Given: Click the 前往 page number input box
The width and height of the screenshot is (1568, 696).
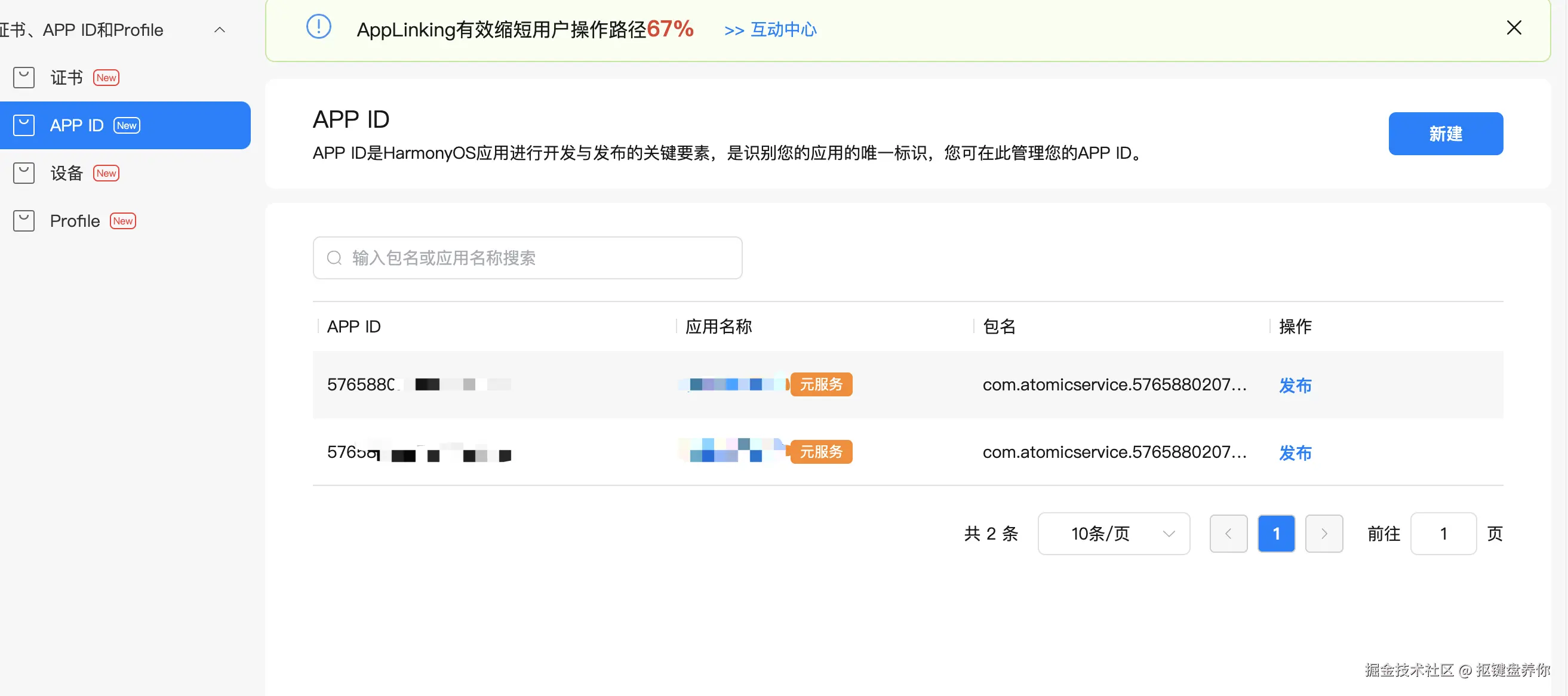Looking at the screenshot, I should pos(1443,534).
